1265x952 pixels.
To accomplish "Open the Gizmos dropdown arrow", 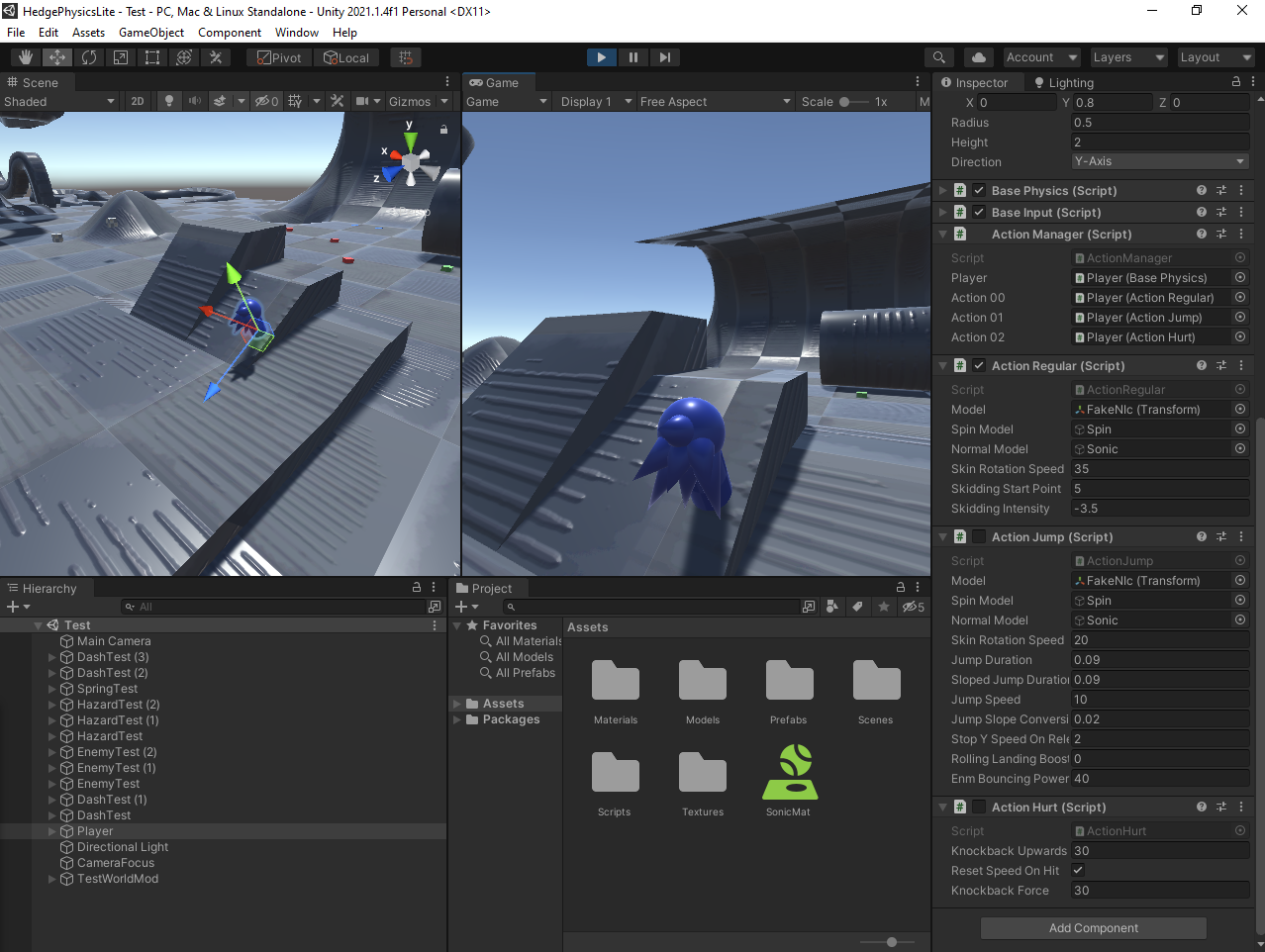I will (x=444, y=101).
